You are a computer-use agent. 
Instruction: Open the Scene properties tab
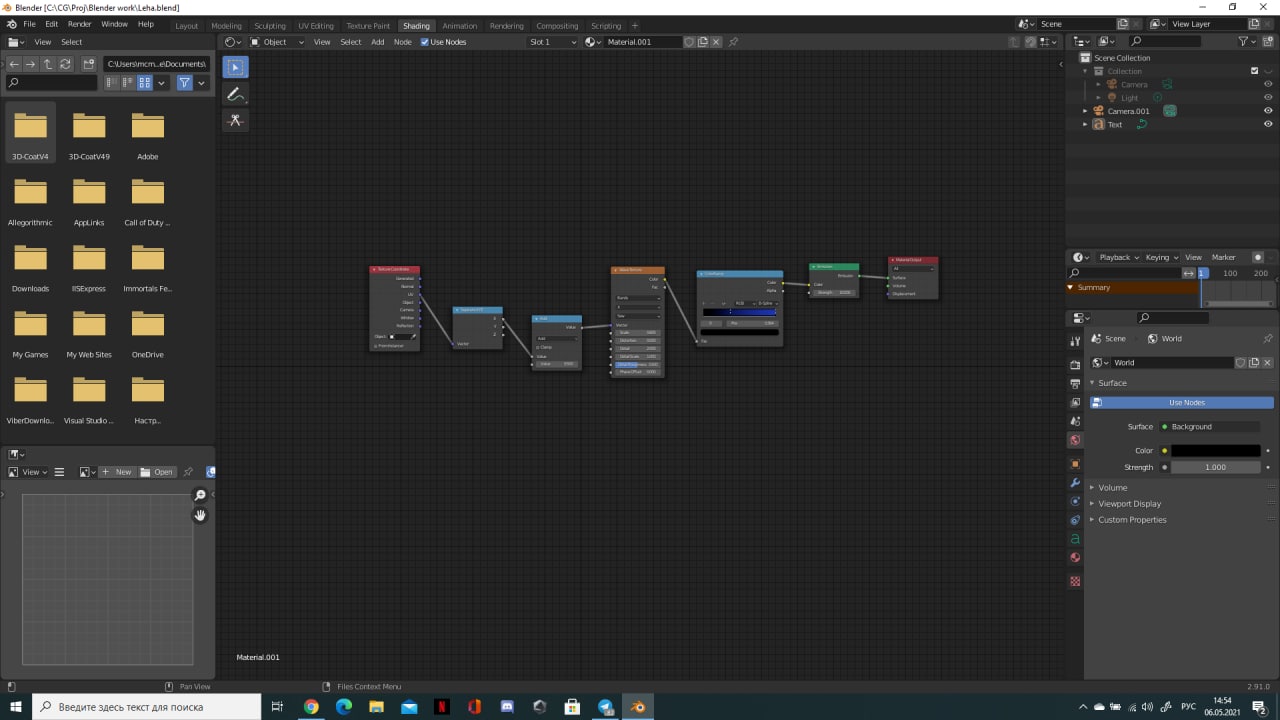point(1075,422)
